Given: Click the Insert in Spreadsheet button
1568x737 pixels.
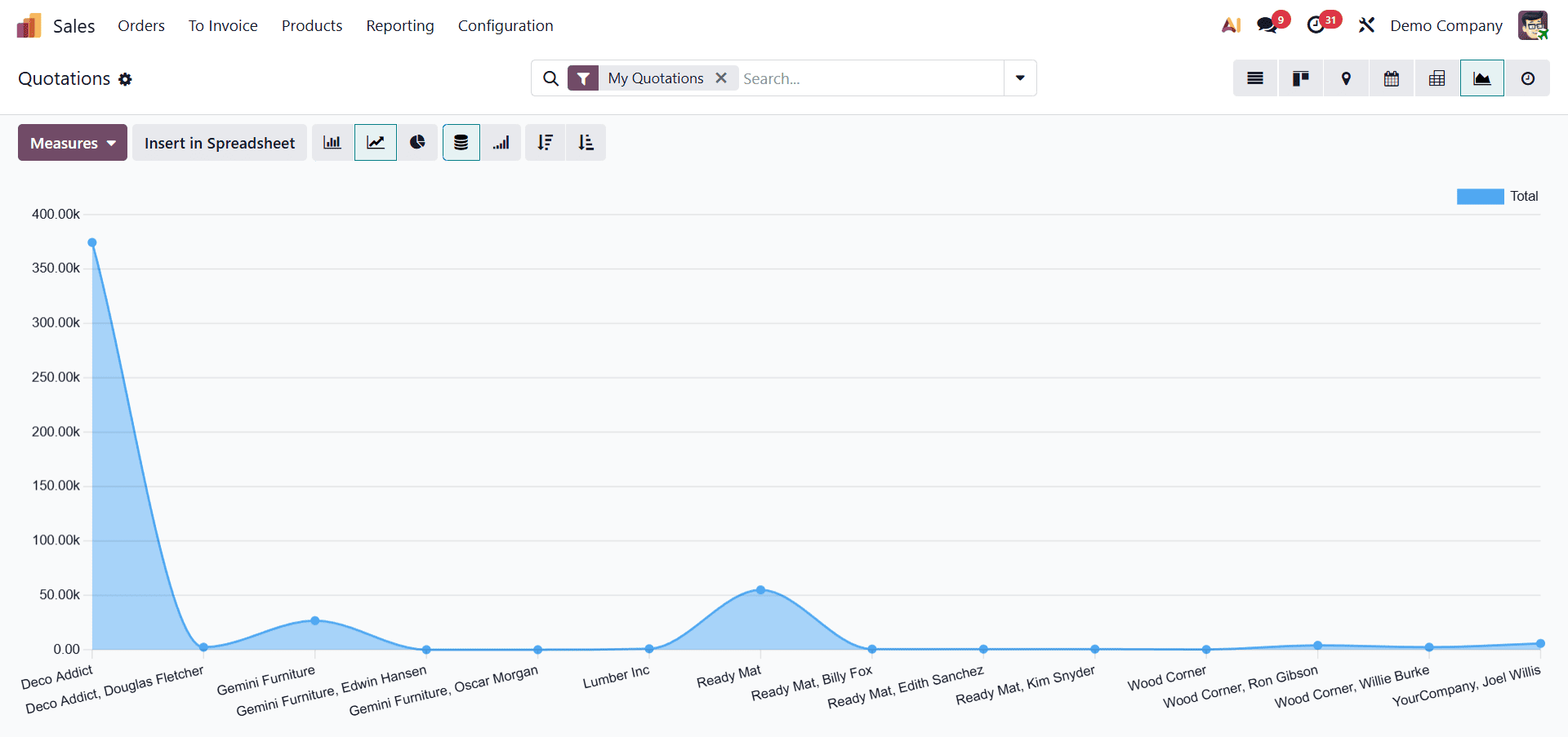Looking at the screenshot, I should tap(219, 142).
